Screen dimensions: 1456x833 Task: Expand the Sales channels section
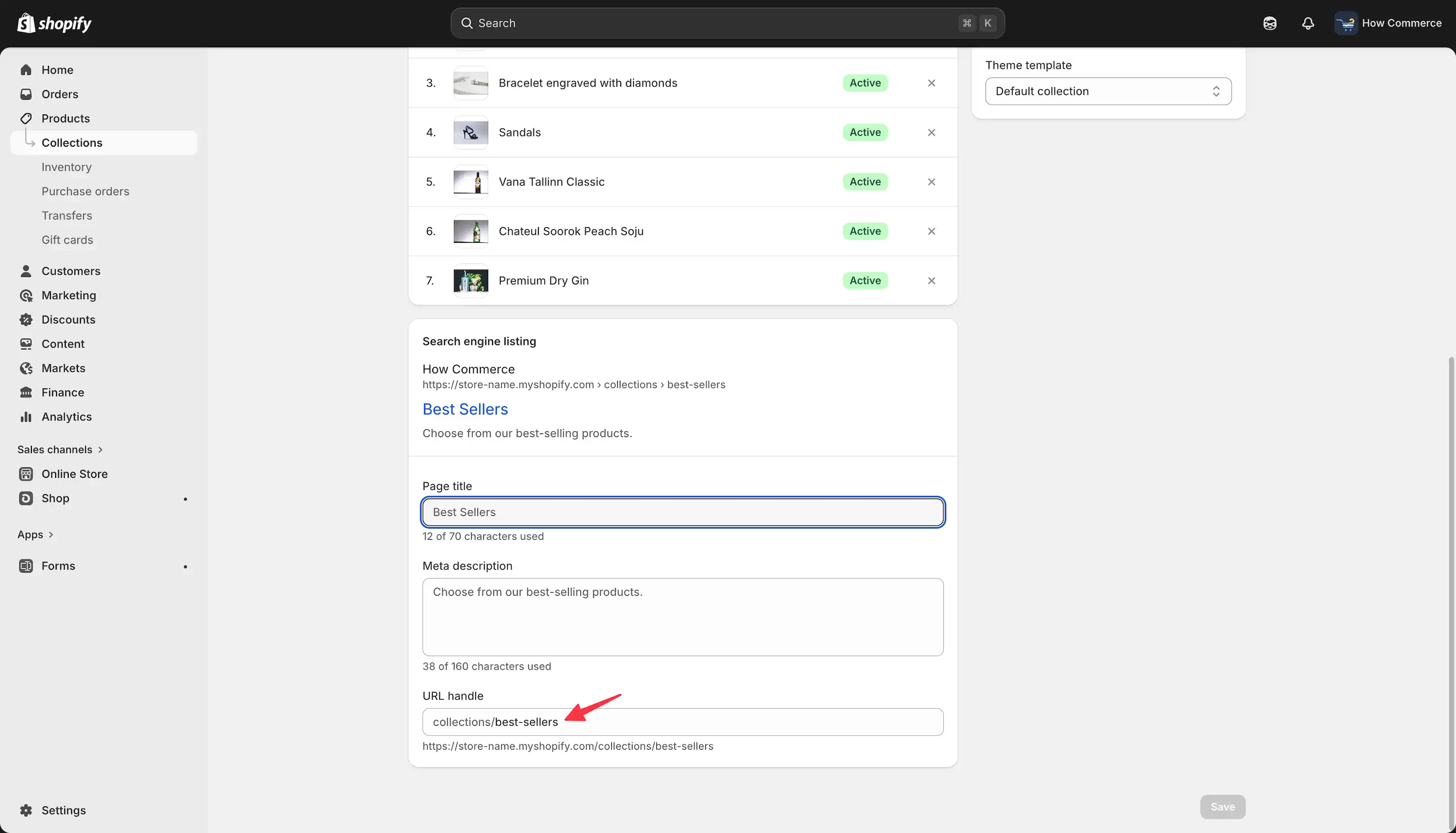pos(60,450)
